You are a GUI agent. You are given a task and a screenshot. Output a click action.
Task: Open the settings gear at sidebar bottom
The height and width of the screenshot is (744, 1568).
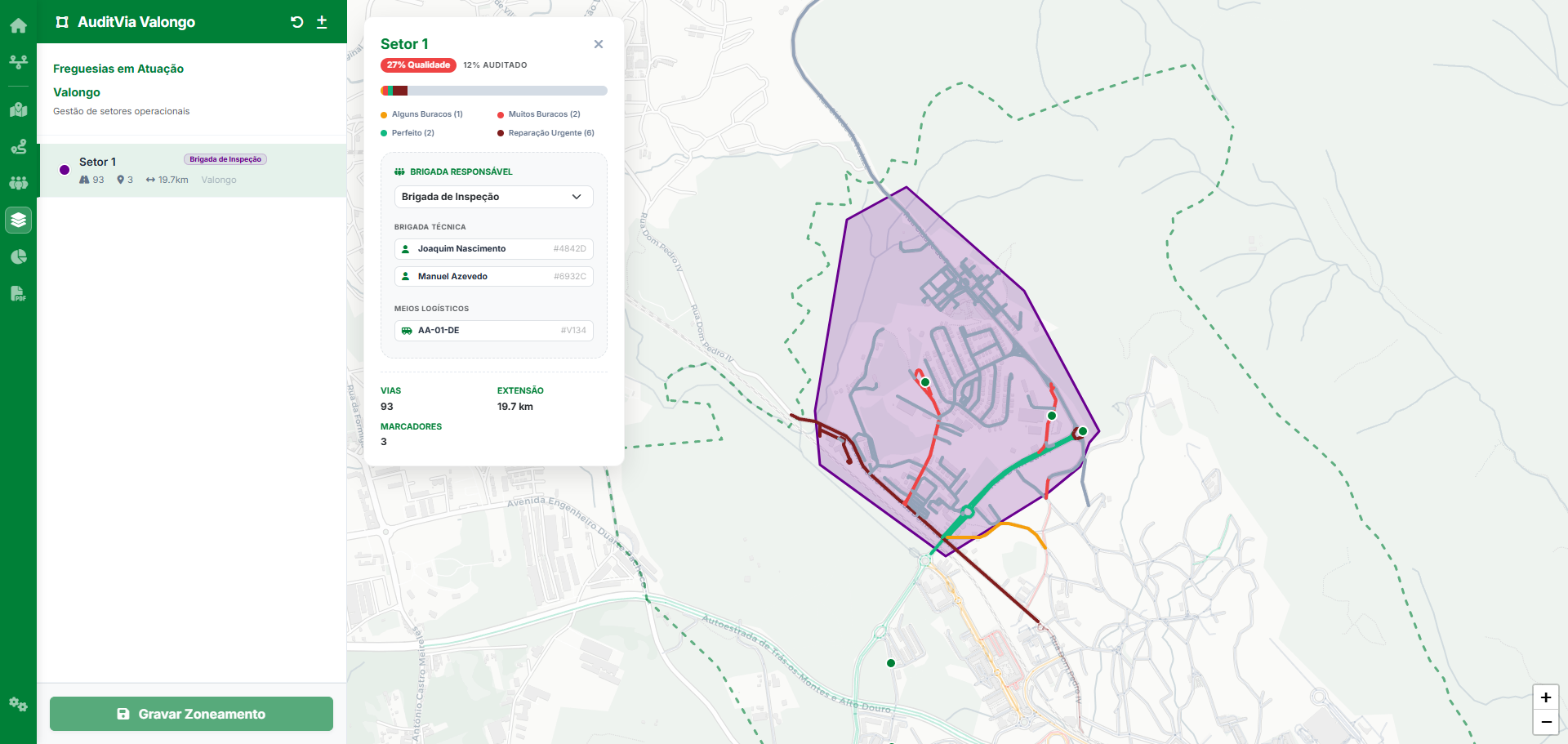pos(18,705)
